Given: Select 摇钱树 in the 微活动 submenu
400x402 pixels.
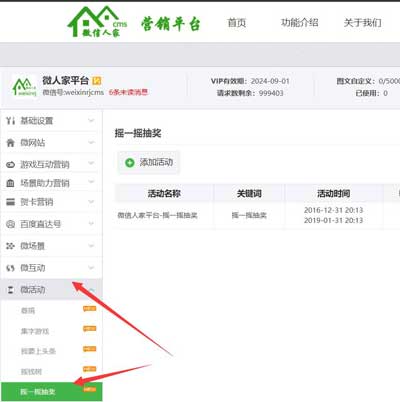Looking at the screenshot, I should tap(31, 372).
